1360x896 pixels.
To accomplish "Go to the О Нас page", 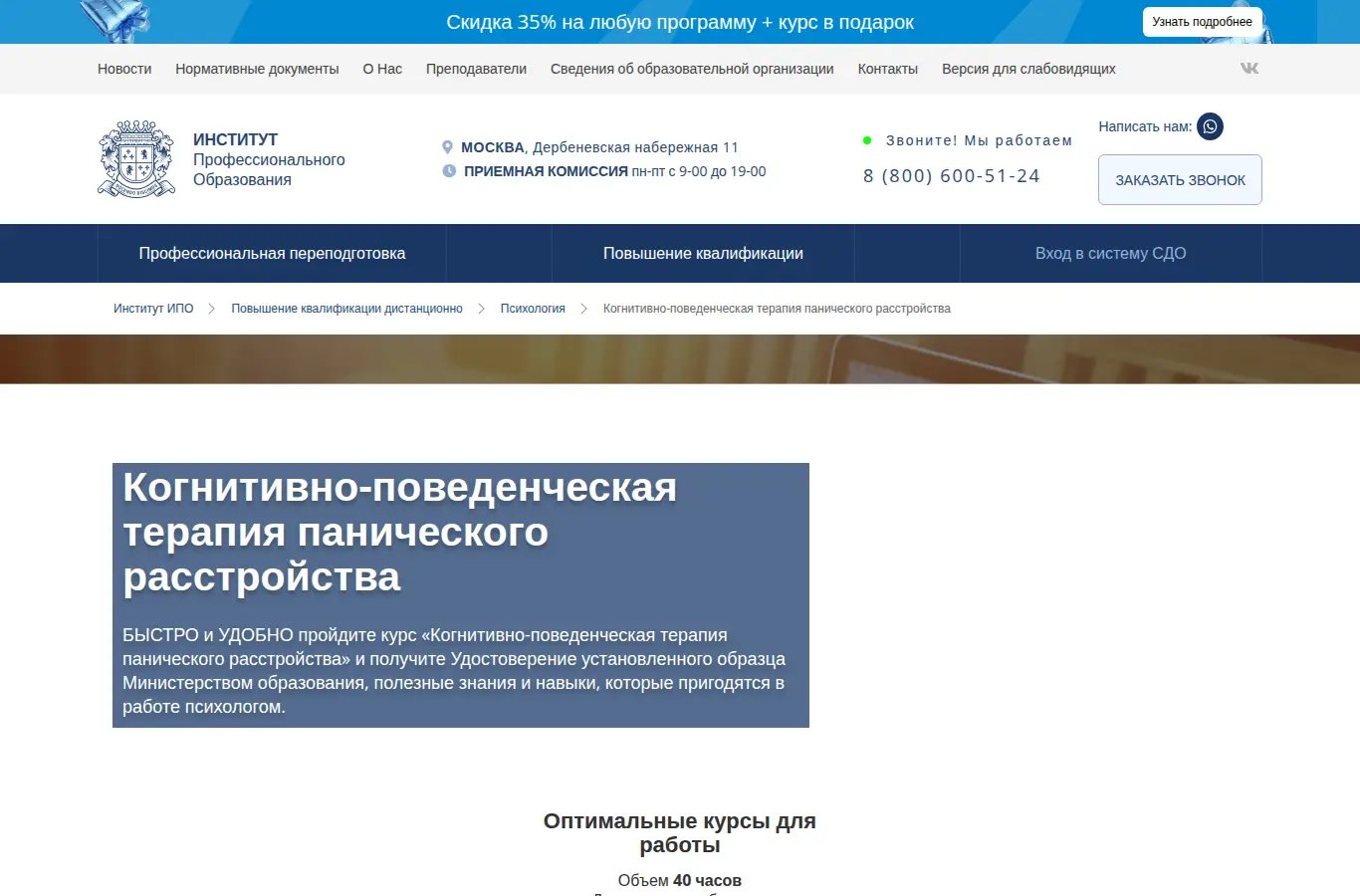I will pos(382,69).
